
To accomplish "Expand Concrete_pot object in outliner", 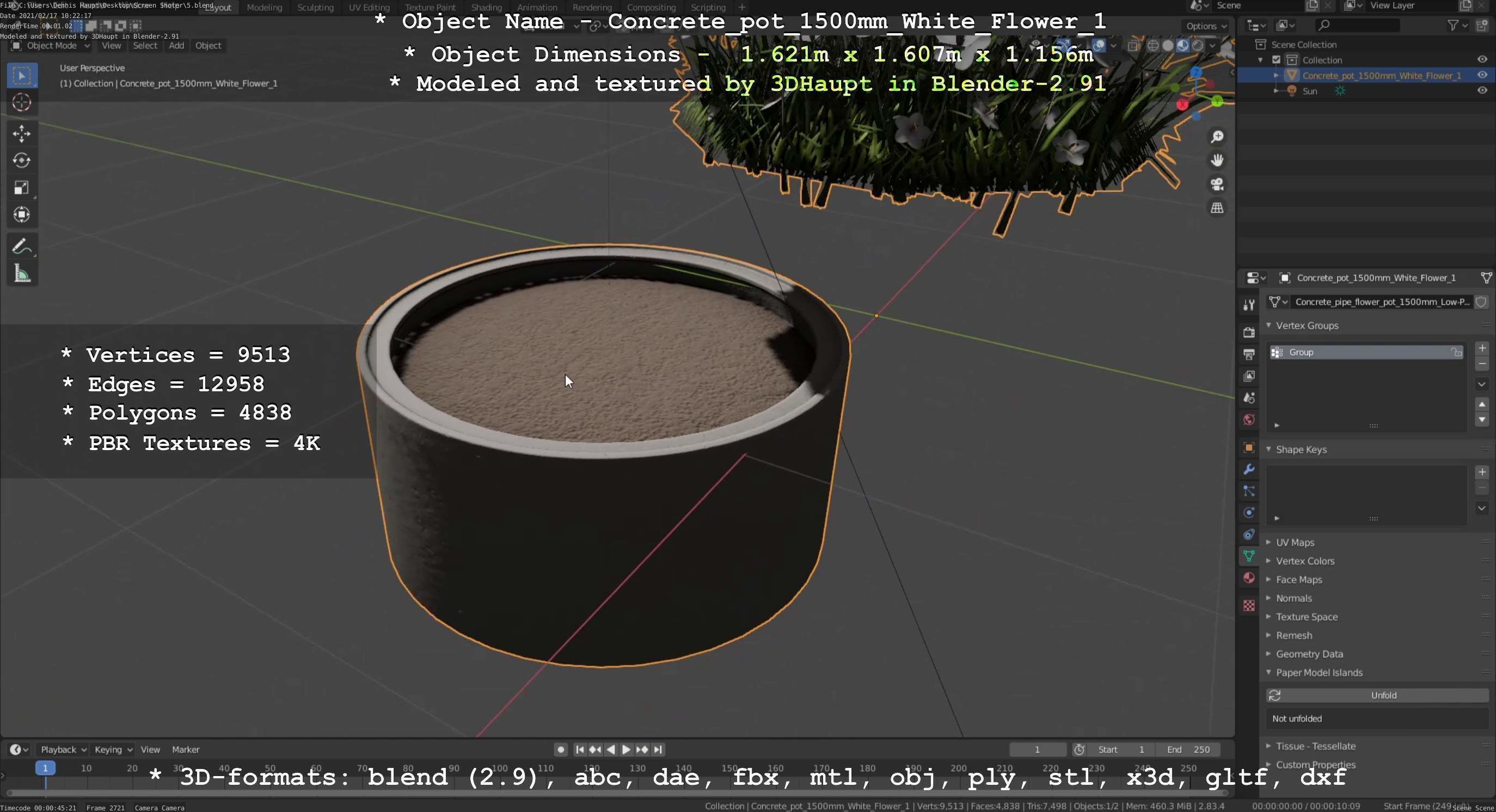I will [x=1276, y=76].
